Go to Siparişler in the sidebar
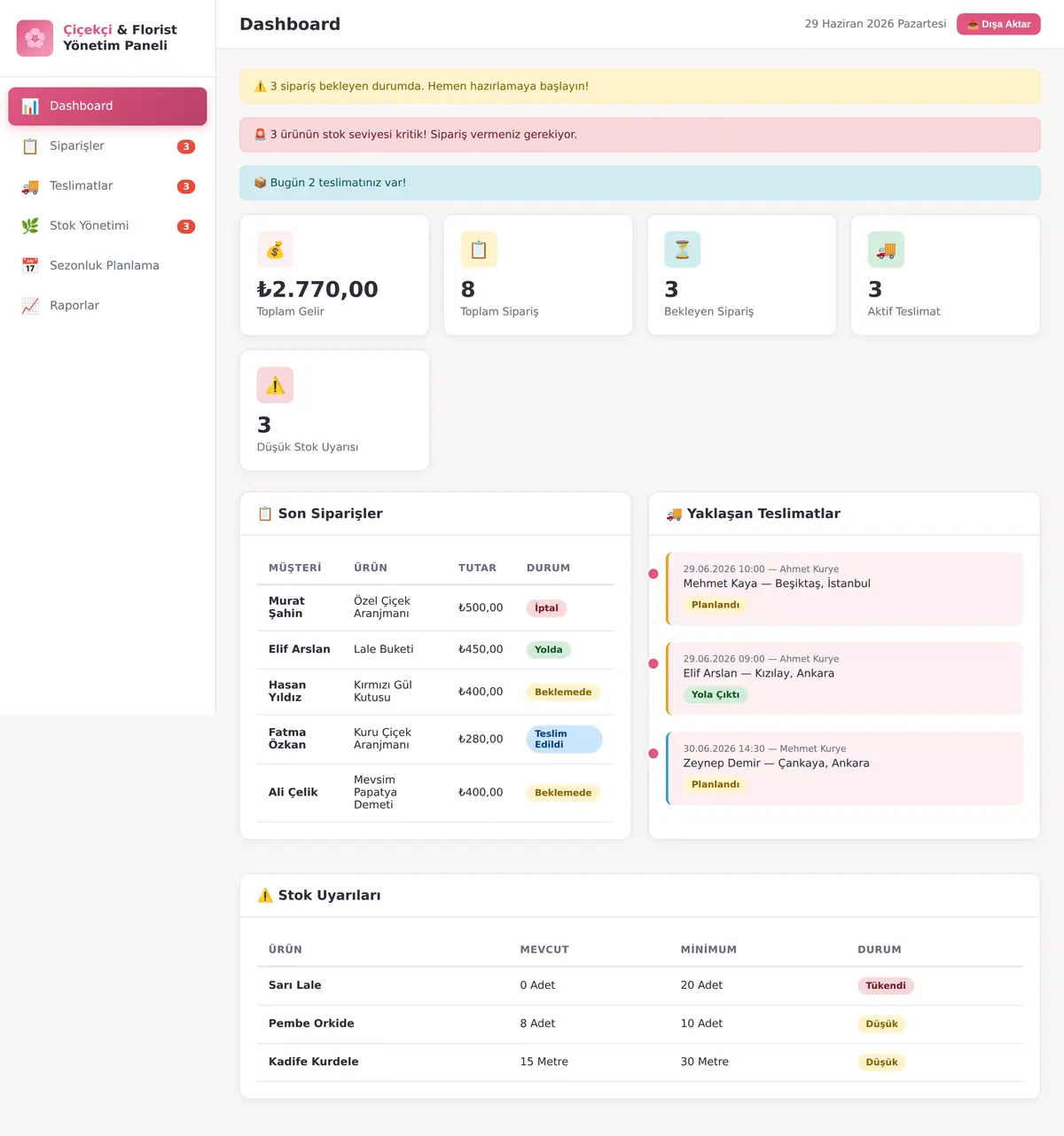The image size is (1064, 1136). coord(107,146)
